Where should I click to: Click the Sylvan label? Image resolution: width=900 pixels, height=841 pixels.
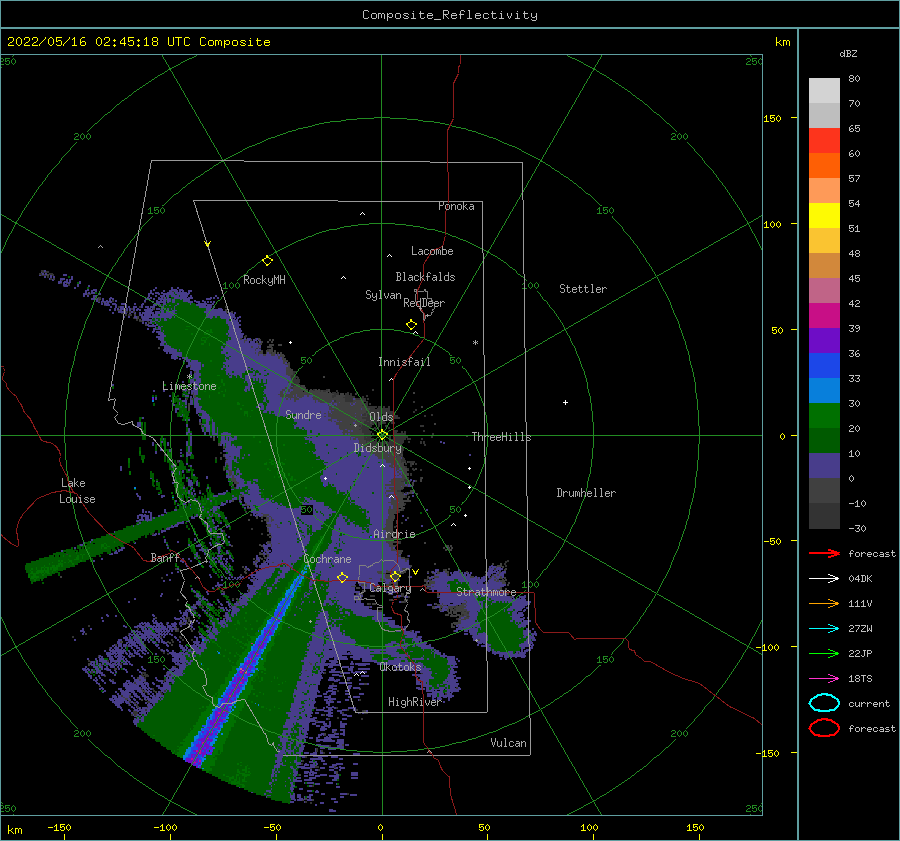point(383,295)
